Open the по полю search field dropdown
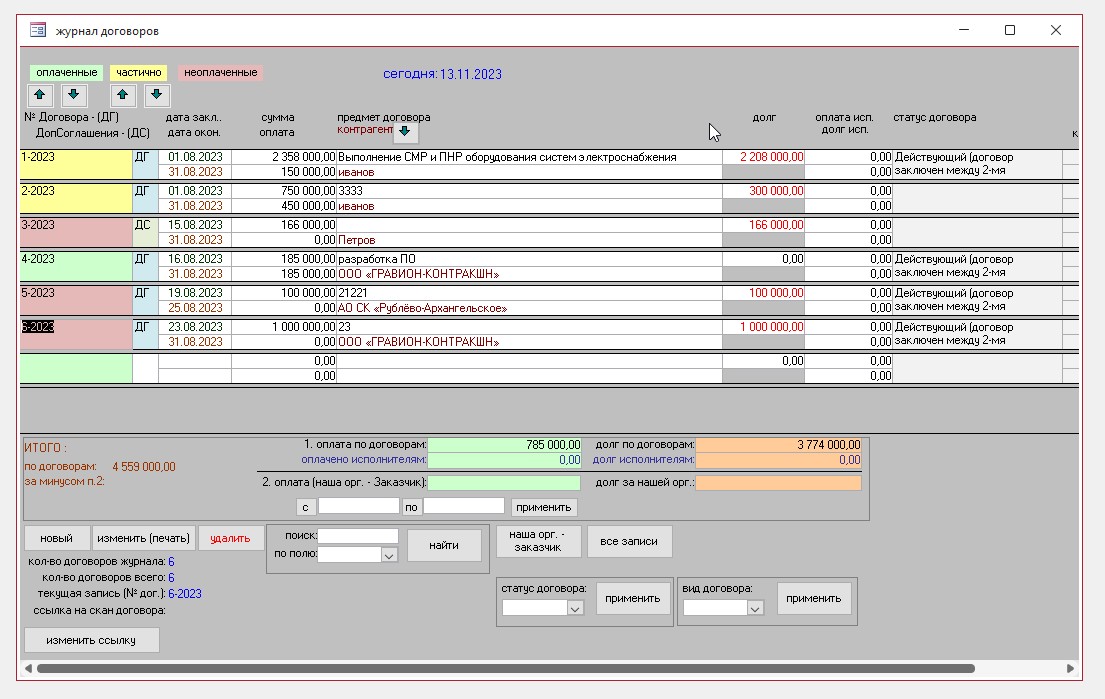The image size is (1105, 699). (389, 555)
